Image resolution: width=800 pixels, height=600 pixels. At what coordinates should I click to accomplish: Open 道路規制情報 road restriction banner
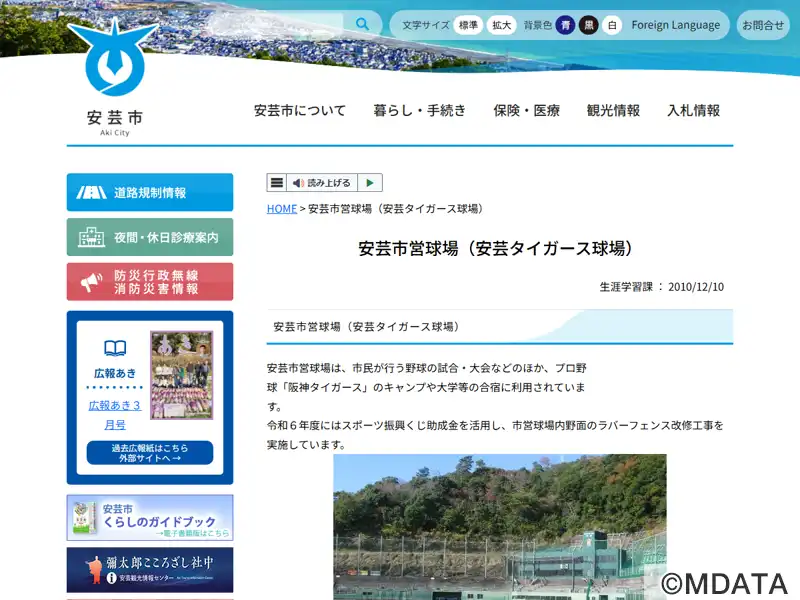[150, 192]
